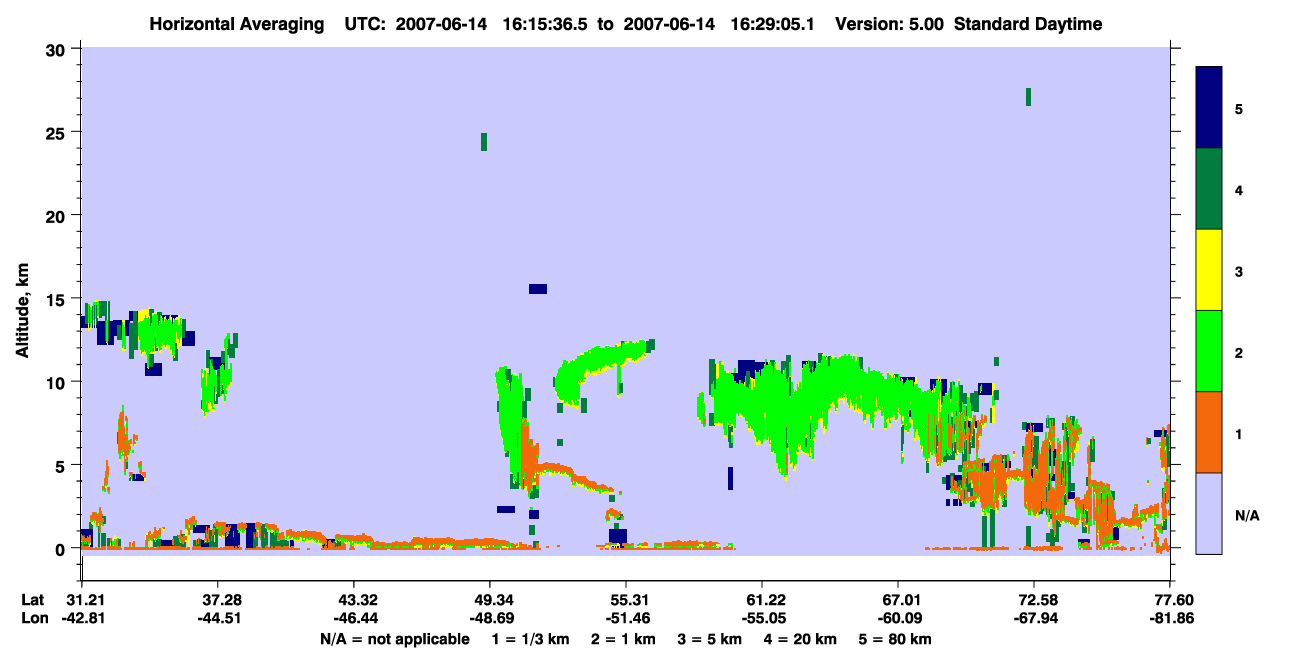This screenshot has height=667, width=1300.
Task: Click the legend text 'N/A = not applicable'
Action: [395, 639]
